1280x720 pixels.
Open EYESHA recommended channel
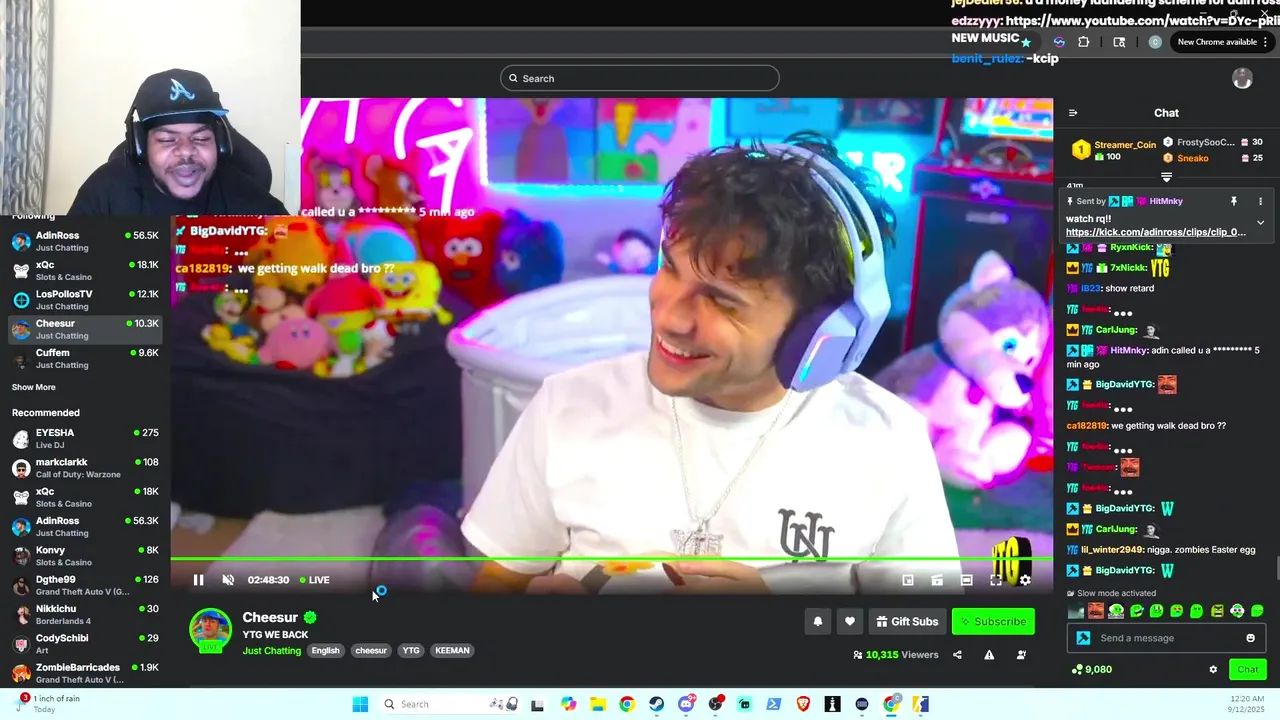pos(85,438)
